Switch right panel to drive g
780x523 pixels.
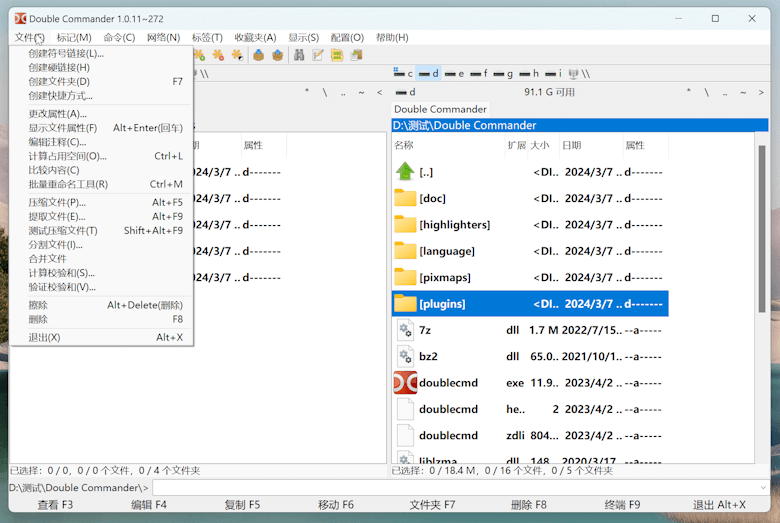(x=503, y=74)
